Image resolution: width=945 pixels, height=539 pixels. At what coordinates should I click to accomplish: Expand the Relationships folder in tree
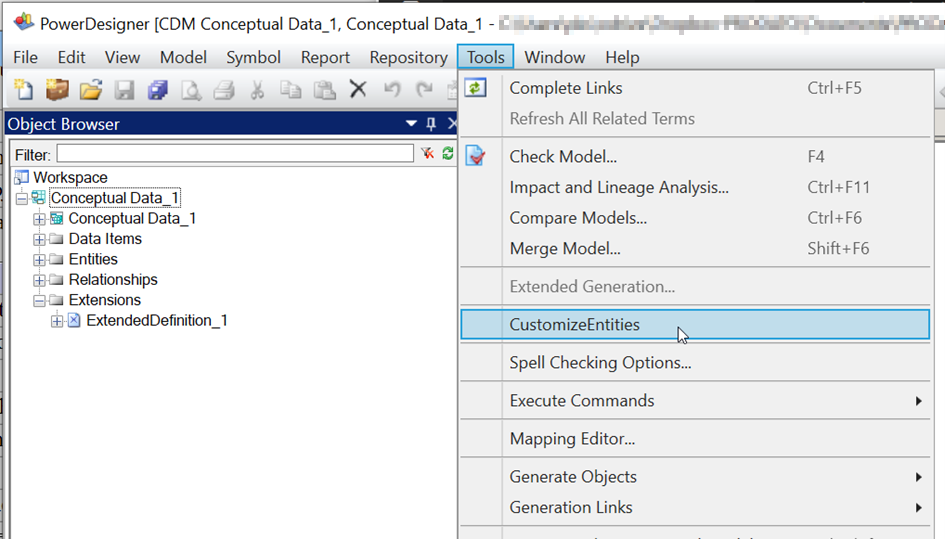39,280
